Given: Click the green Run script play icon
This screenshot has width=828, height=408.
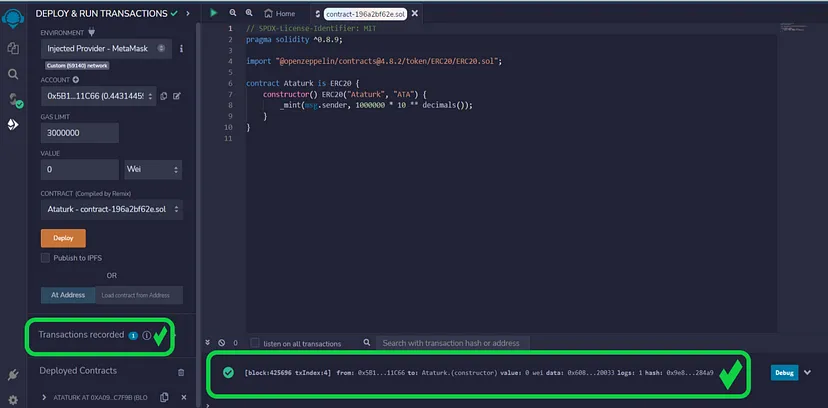Looking at the screenshot, I should tap(213, 13).
